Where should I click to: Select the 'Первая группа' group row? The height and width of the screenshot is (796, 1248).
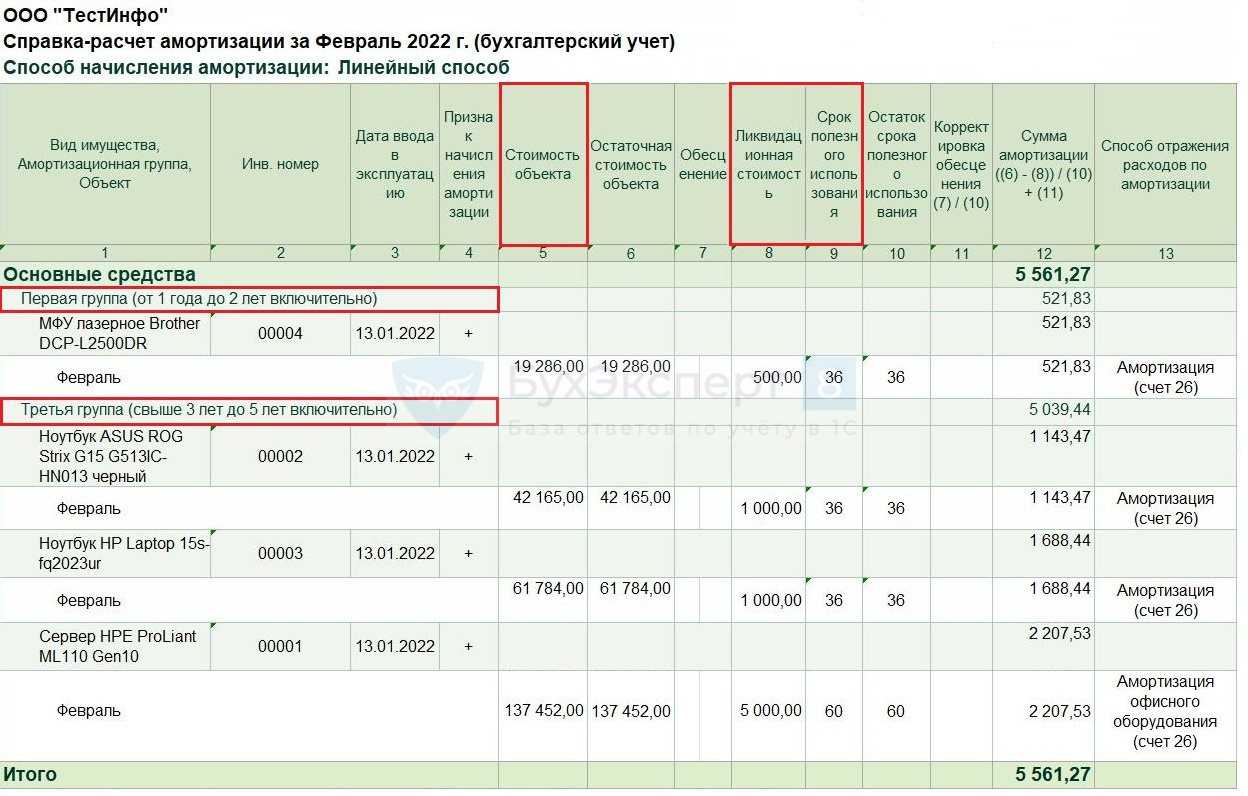(199, 299)
